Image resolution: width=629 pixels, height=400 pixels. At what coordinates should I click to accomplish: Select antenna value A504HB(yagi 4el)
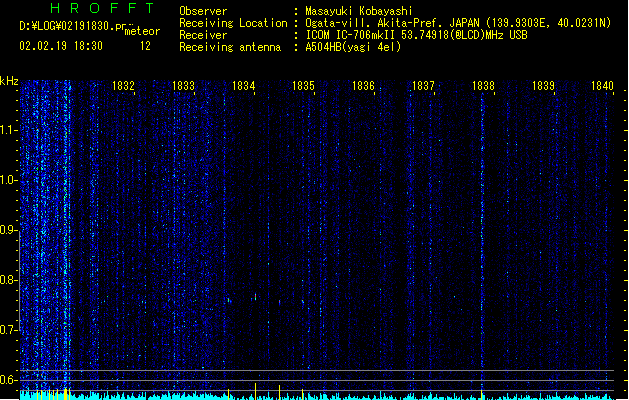coord(353,47)
